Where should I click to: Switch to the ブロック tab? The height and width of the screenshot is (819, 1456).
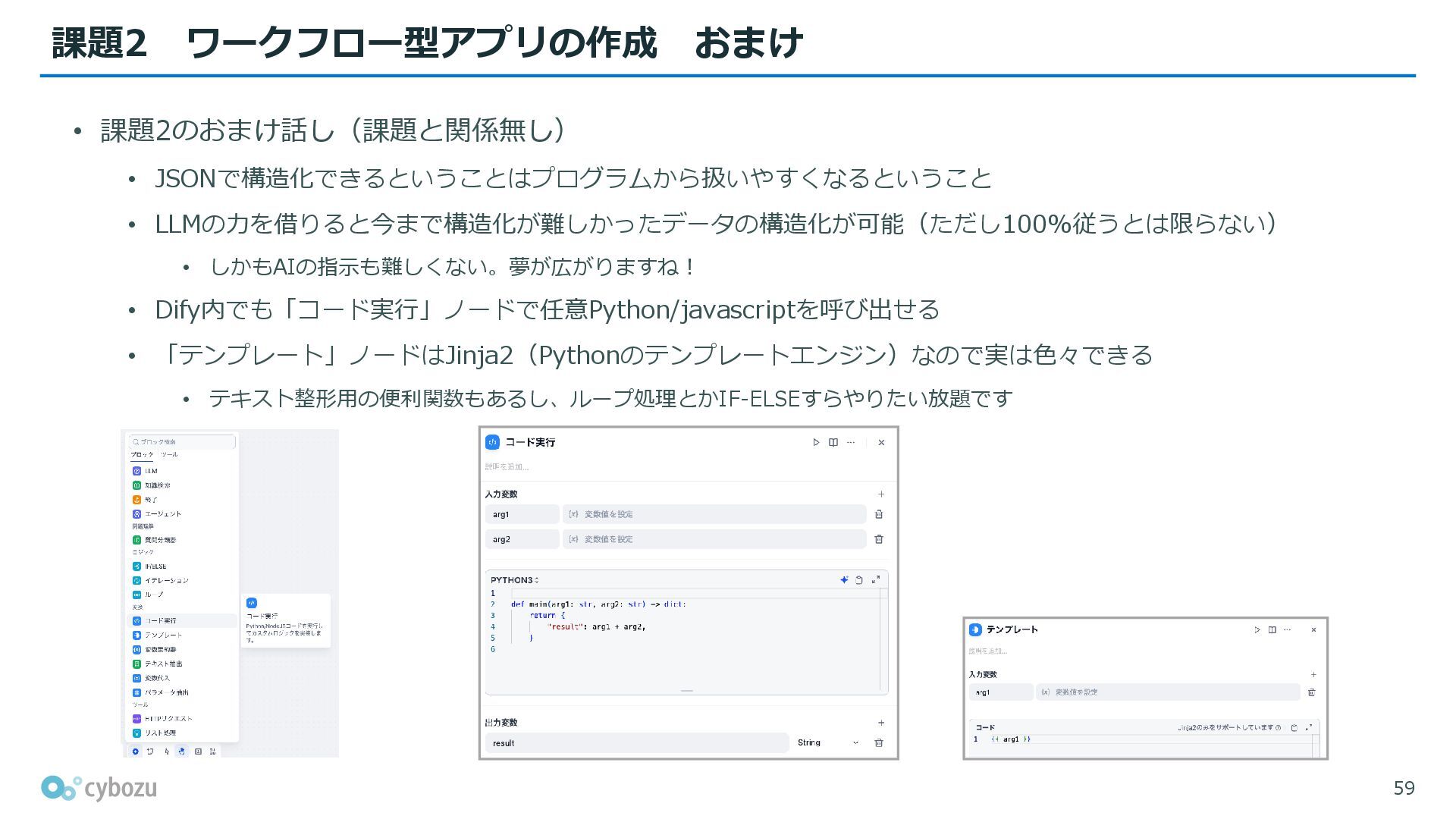pyautogui.click(x=142, y=455)
